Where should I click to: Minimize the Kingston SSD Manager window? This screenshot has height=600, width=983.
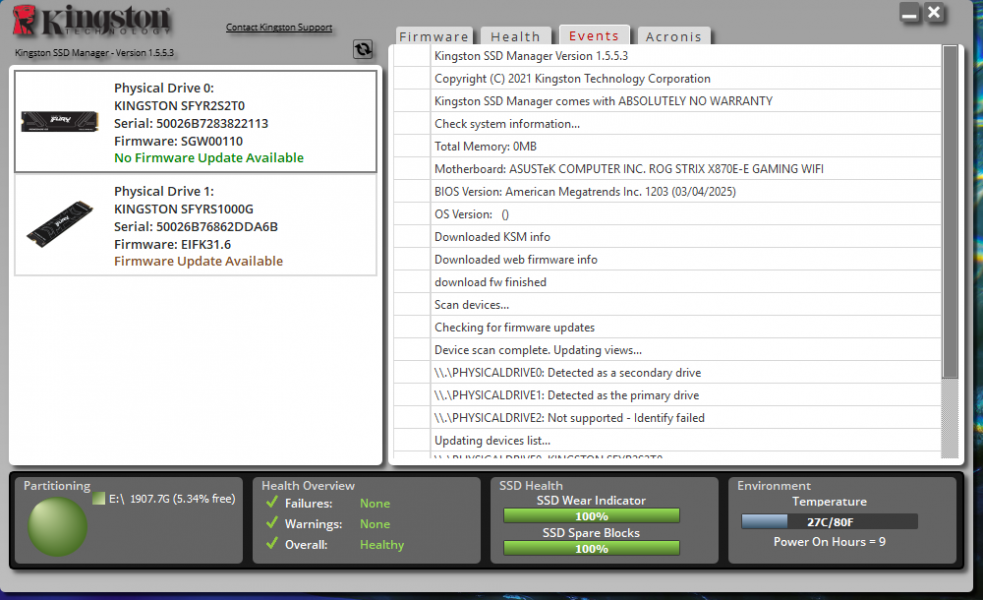[x=910, y=13]
